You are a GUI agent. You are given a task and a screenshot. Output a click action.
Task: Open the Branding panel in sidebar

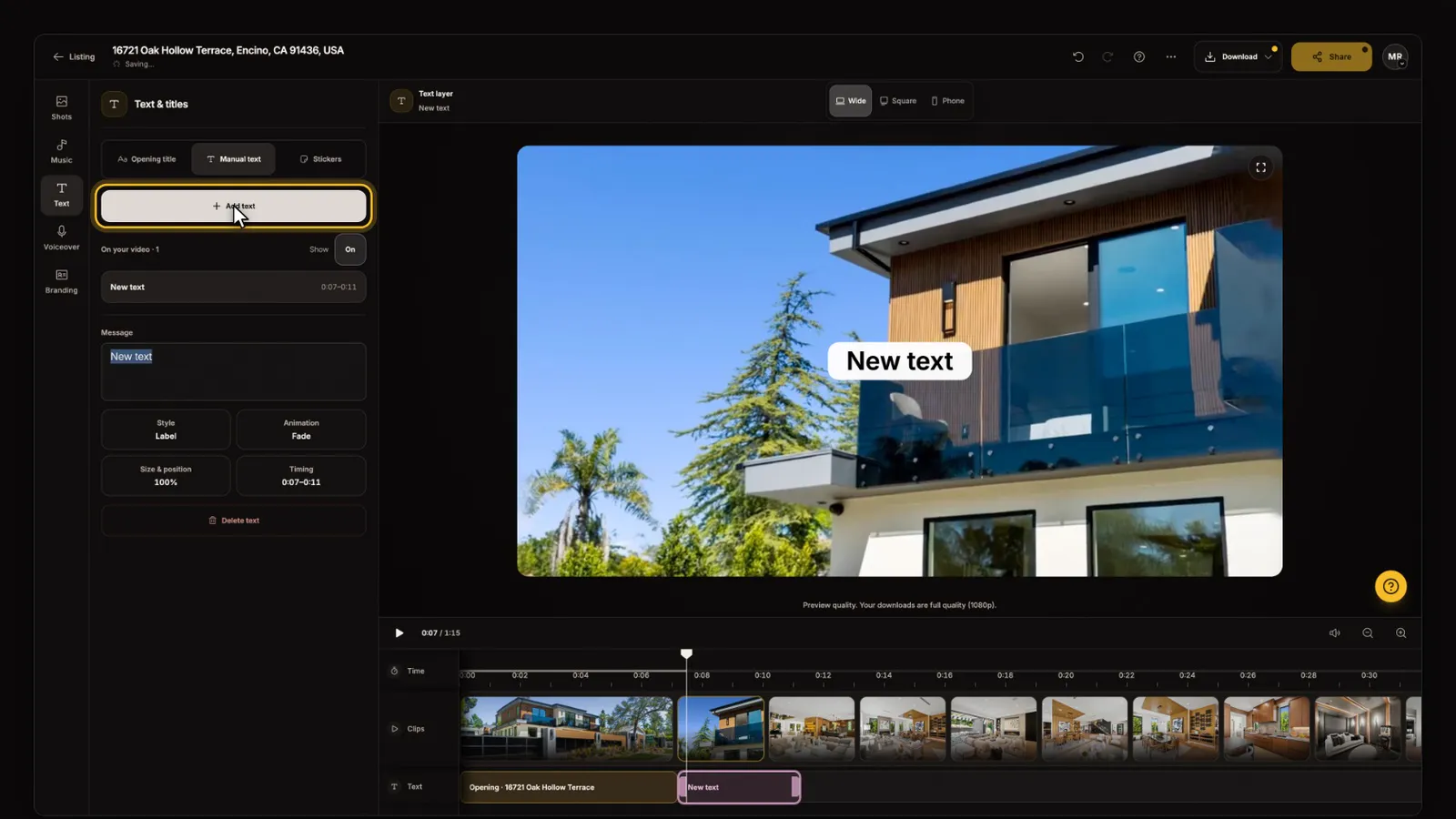point(61,281)
